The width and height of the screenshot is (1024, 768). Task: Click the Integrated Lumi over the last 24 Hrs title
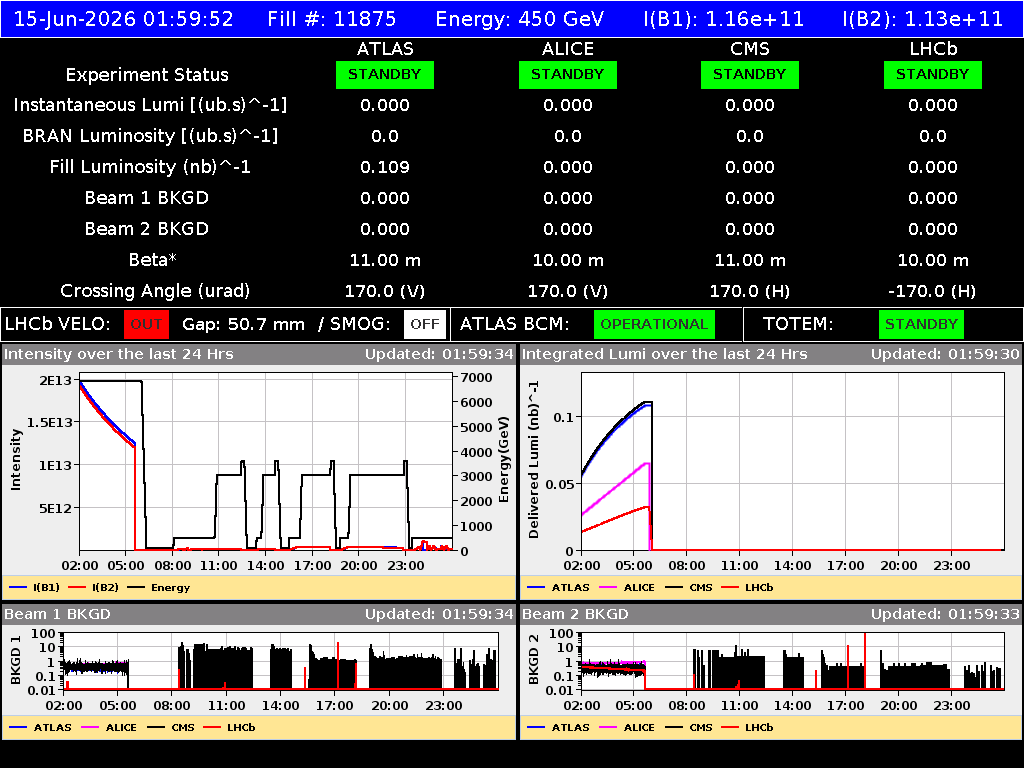click(665, 354)
